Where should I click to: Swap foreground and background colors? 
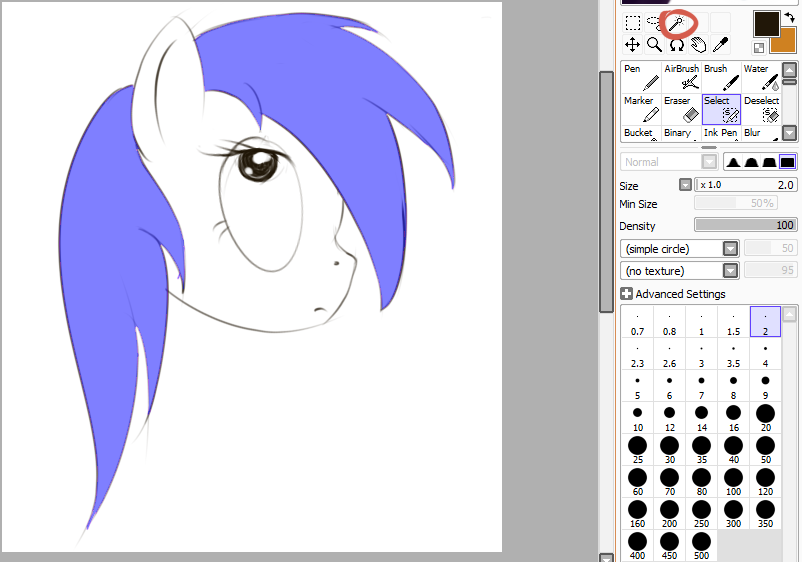pos(789,17)
